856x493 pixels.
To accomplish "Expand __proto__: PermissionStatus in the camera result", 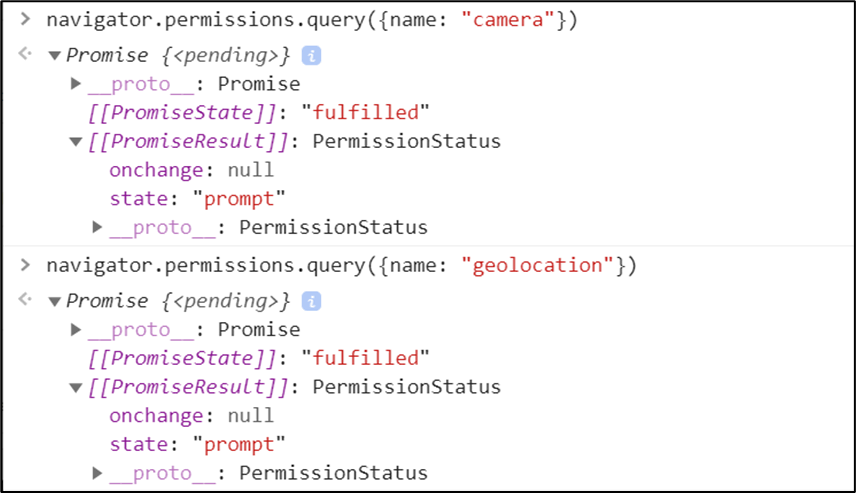I will [x=97, y=228].
